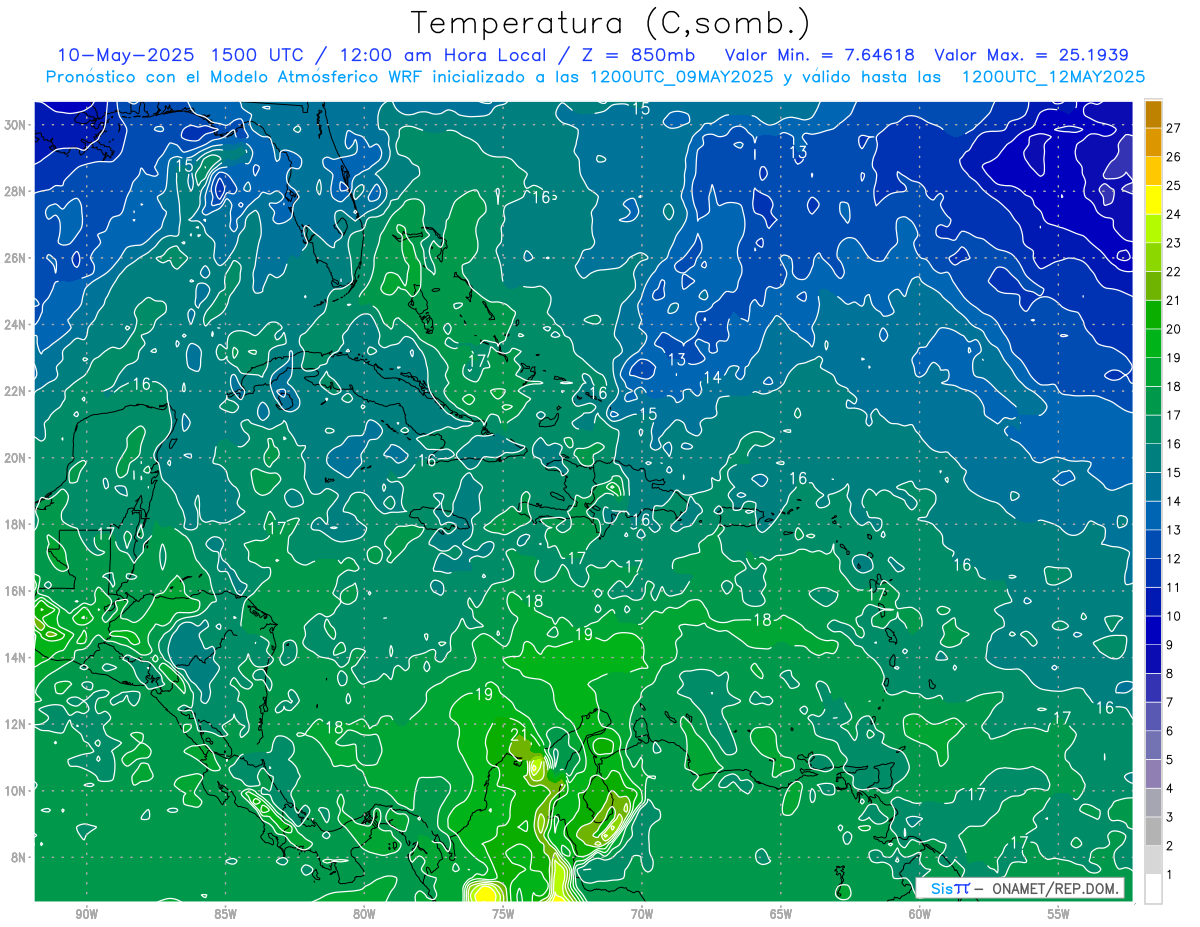The height and width of the screenshot is (927, 1200).
Task: Click the "20N" latitude axis label
Action: (x=16, y=457)
